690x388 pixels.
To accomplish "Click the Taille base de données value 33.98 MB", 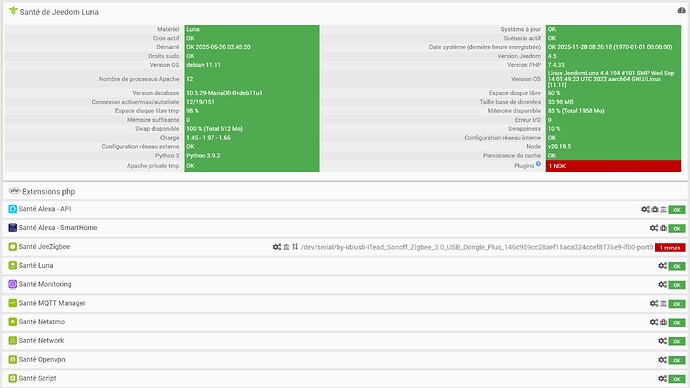I will tap(560, 102).
